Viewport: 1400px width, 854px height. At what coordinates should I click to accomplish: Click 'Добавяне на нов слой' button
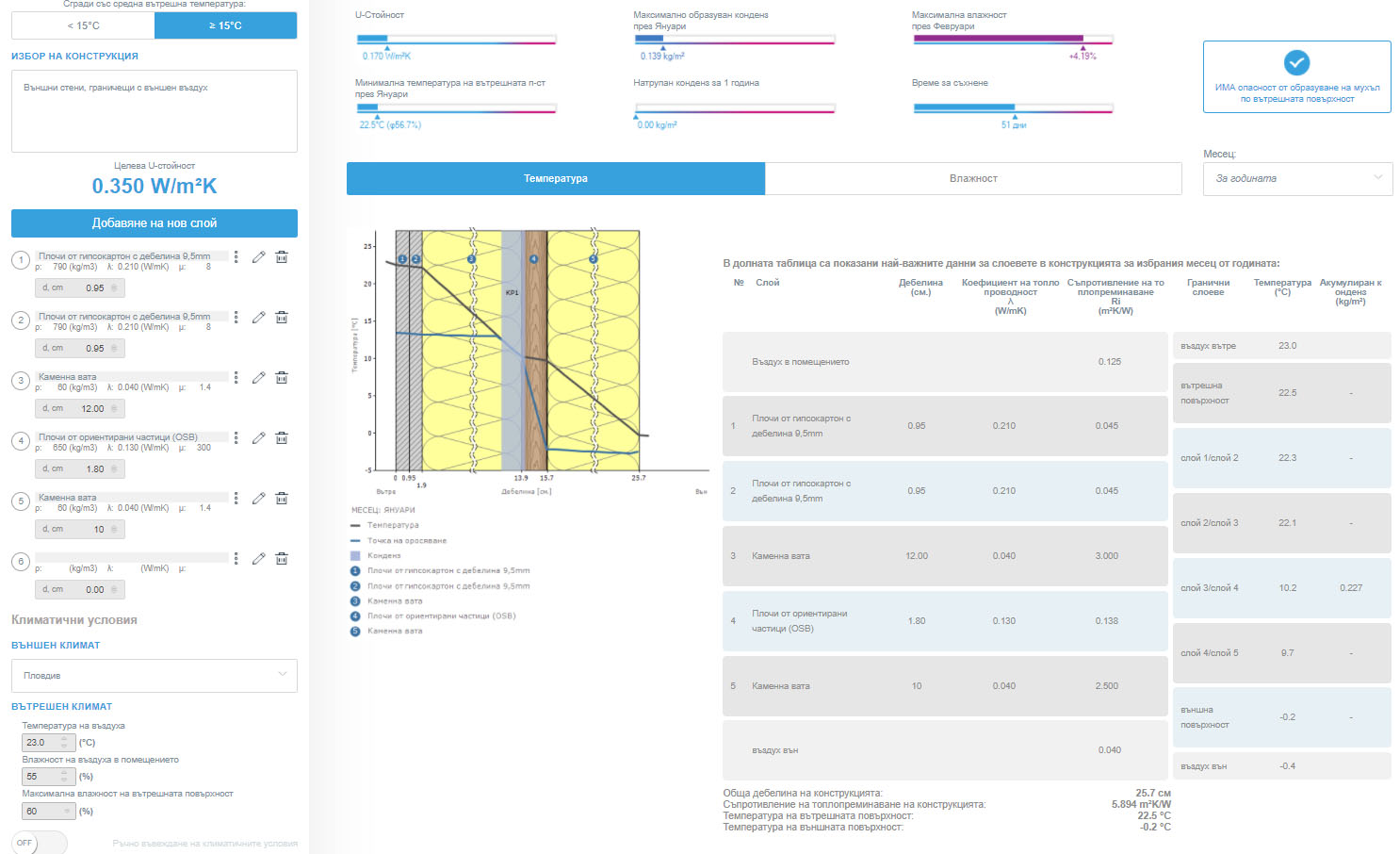(155, 223)
